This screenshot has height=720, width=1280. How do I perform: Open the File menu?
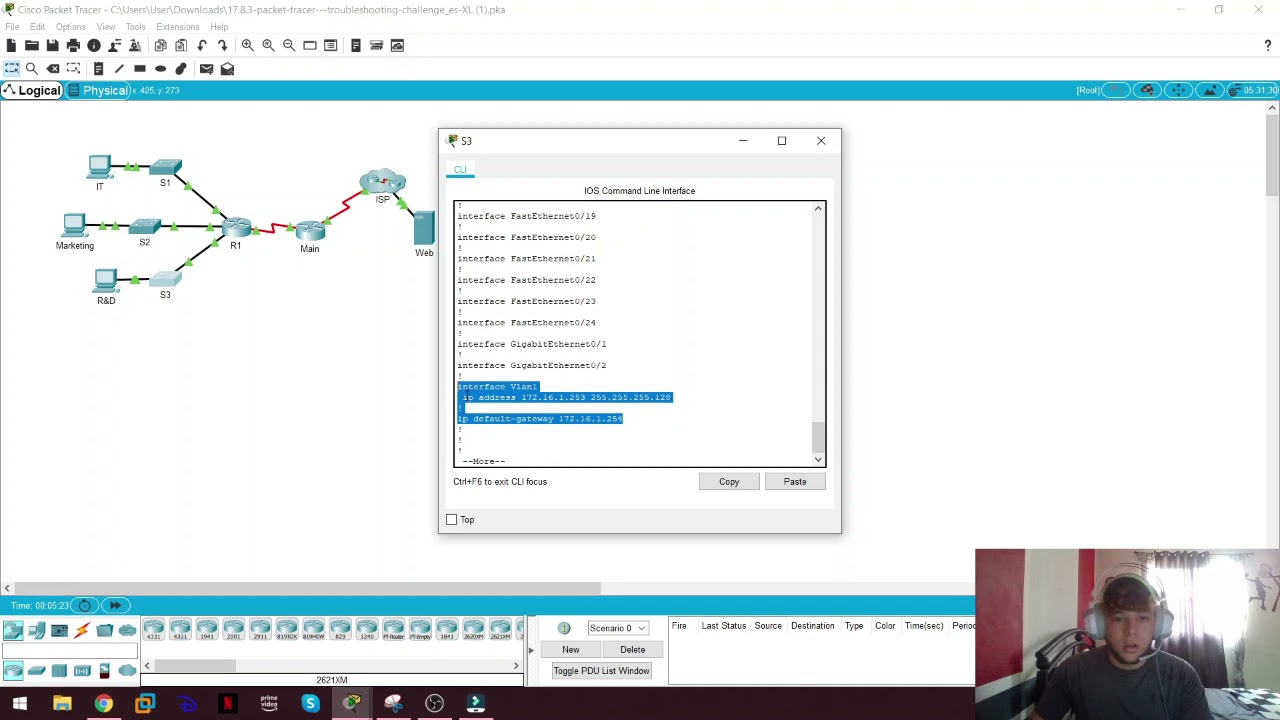(x=12, y=27)
